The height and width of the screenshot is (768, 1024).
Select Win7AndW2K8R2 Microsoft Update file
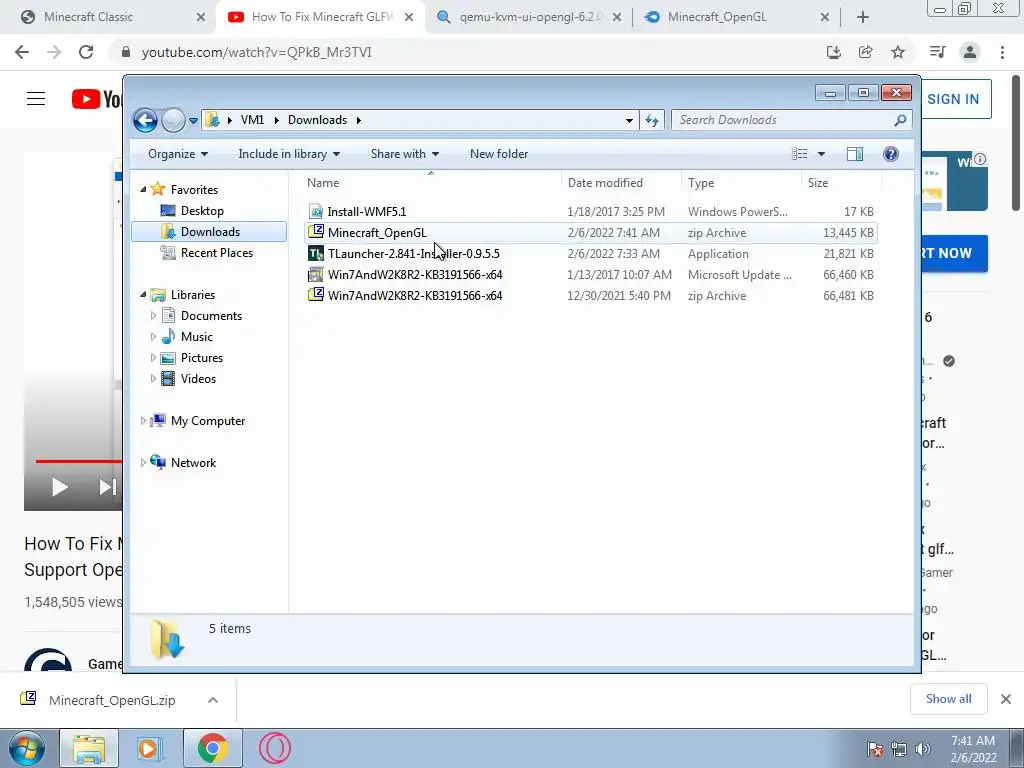tap(591, 274)
